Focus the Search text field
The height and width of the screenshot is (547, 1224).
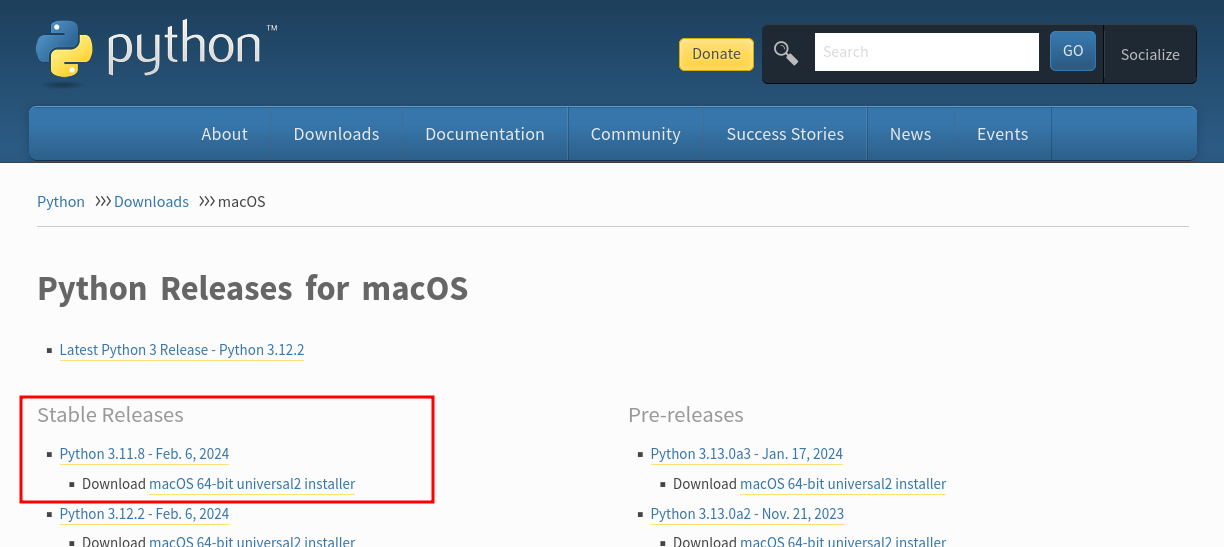926,52
